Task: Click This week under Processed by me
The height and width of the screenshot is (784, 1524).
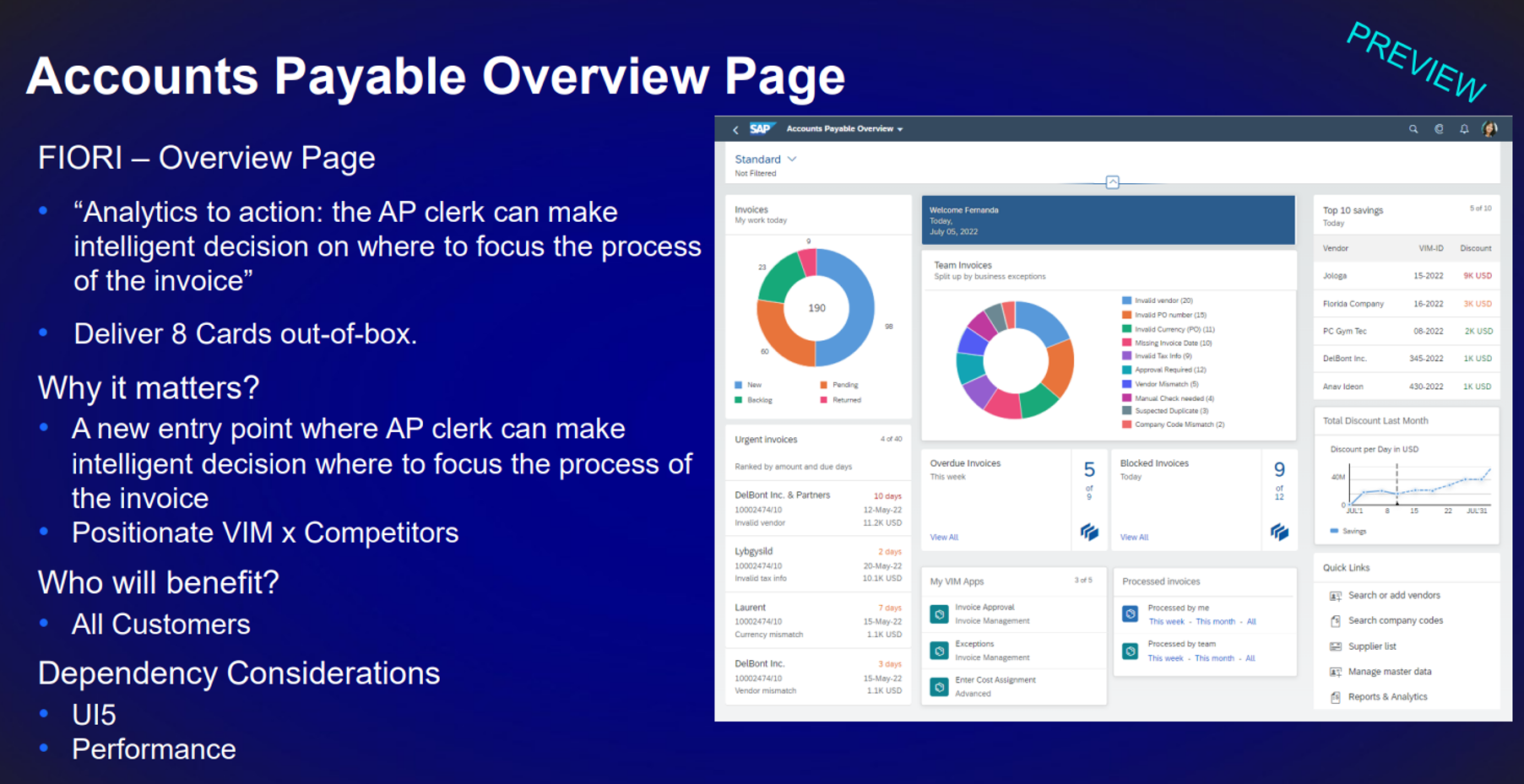Action: click(1166, 622)
